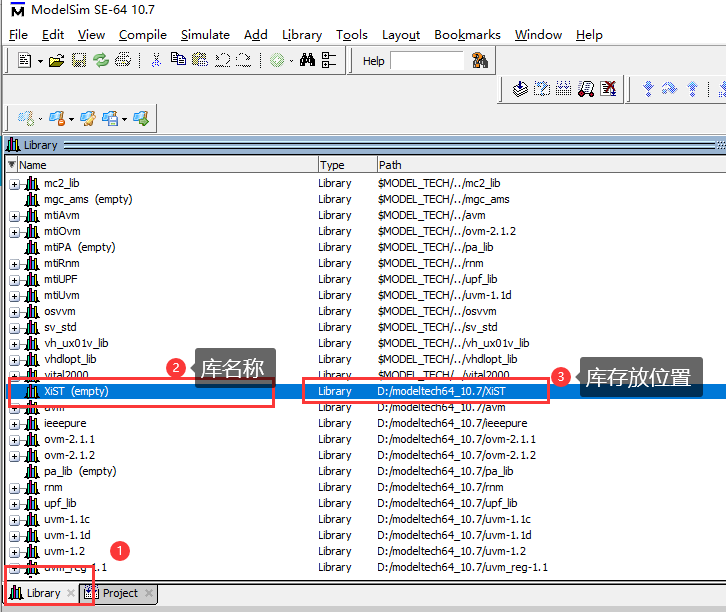Click the first faded flag bookmark icon
The image size is (726, 612).
coord(26,119)
